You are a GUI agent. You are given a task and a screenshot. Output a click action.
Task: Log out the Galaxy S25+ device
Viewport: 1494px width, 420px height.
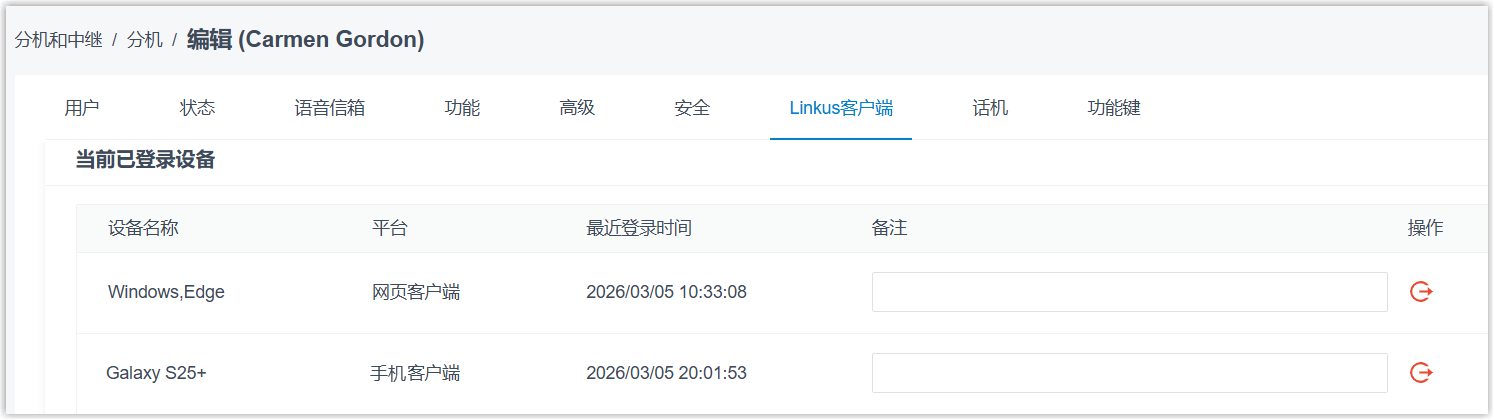point(1421,373)
